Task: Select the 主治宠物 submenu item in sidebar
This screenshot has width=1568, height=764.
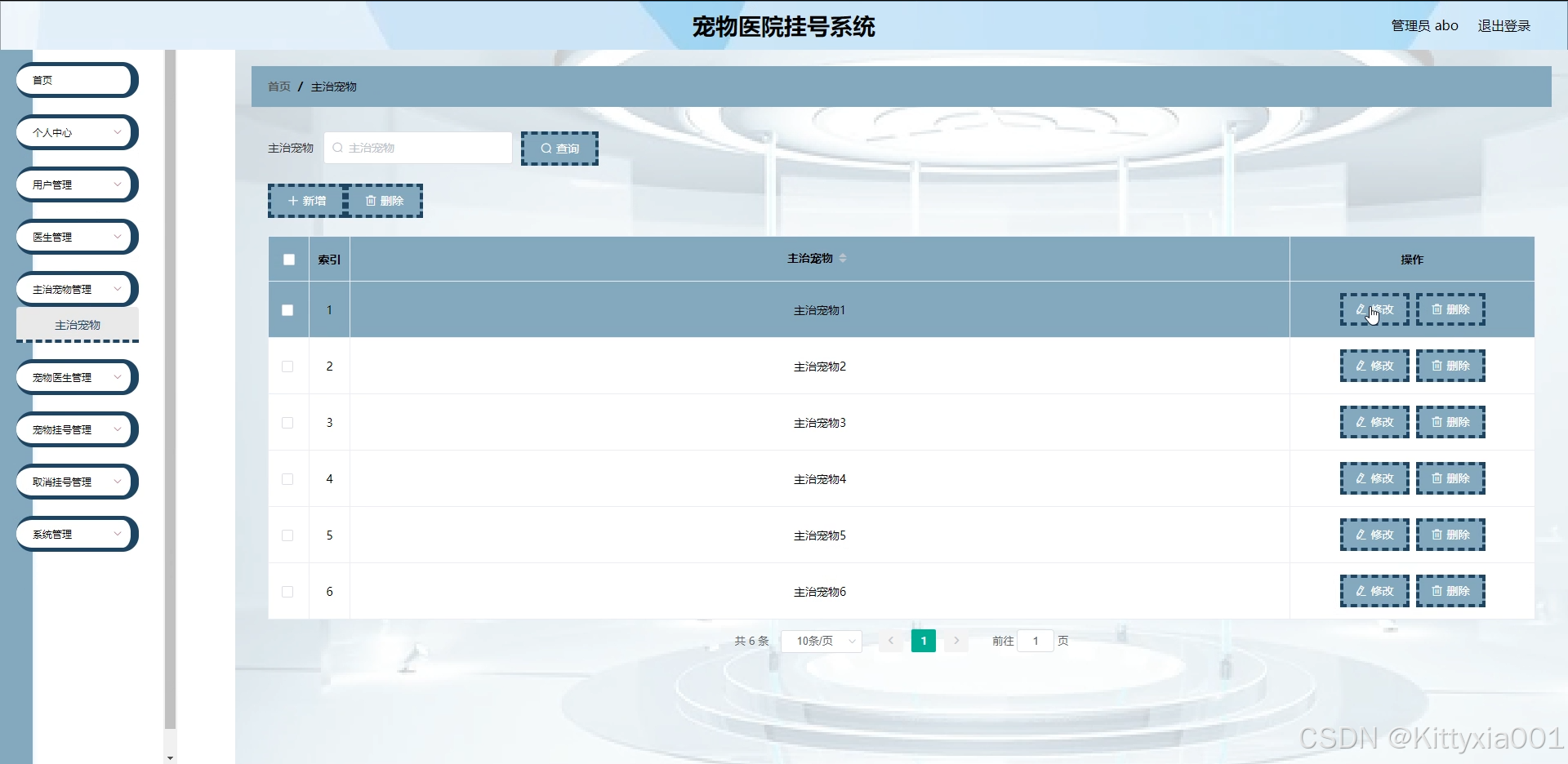Action: point(78,325)
